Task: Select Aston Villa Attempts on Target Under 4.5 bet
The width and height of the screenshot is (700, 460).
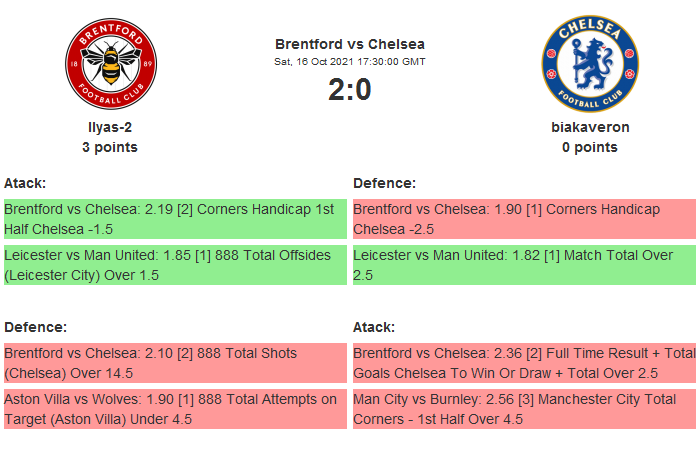Action: tap(174, 408)
